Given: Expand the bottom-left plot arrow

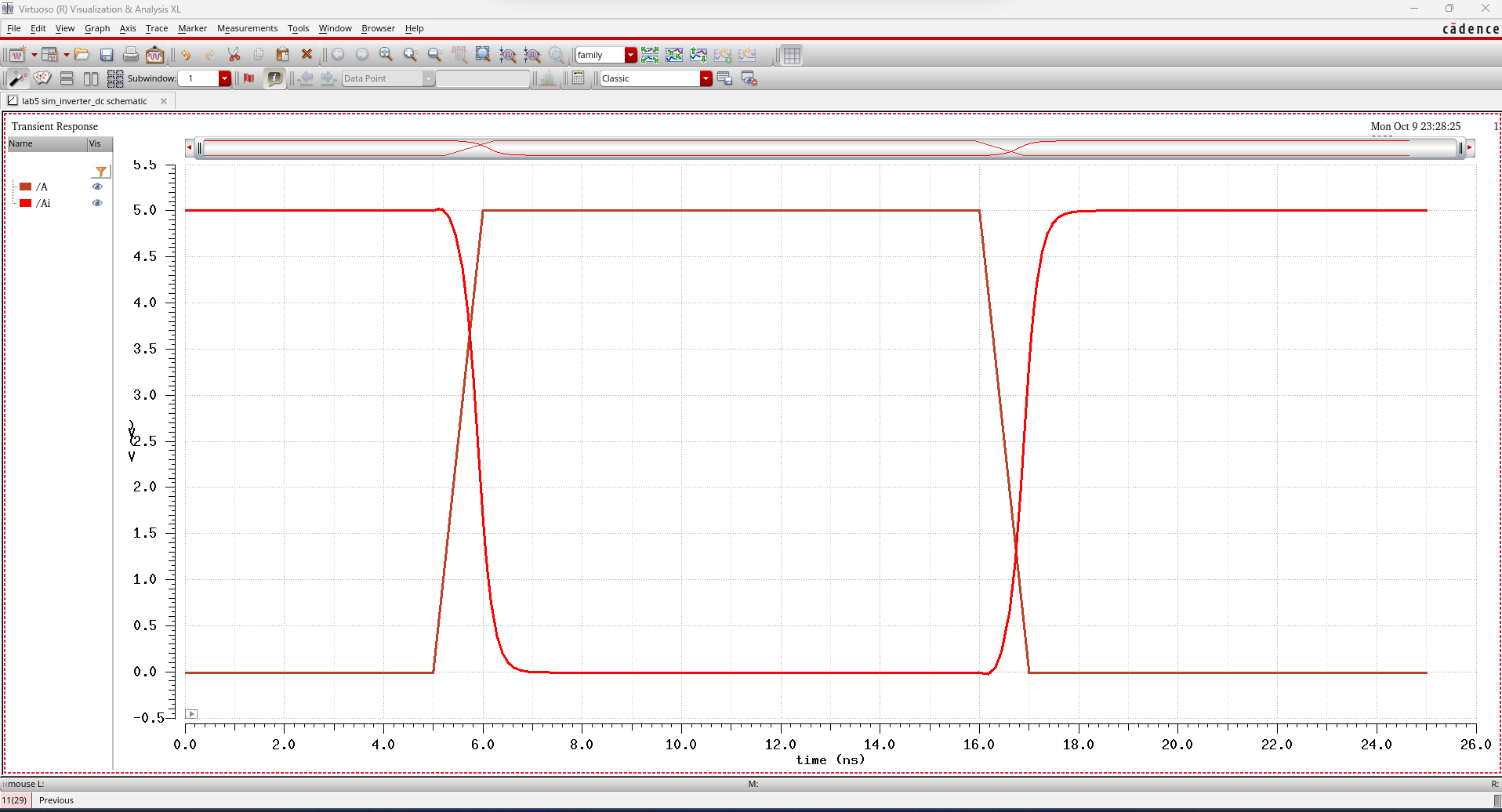Looking at the screenshot, I should click(191, 714).
